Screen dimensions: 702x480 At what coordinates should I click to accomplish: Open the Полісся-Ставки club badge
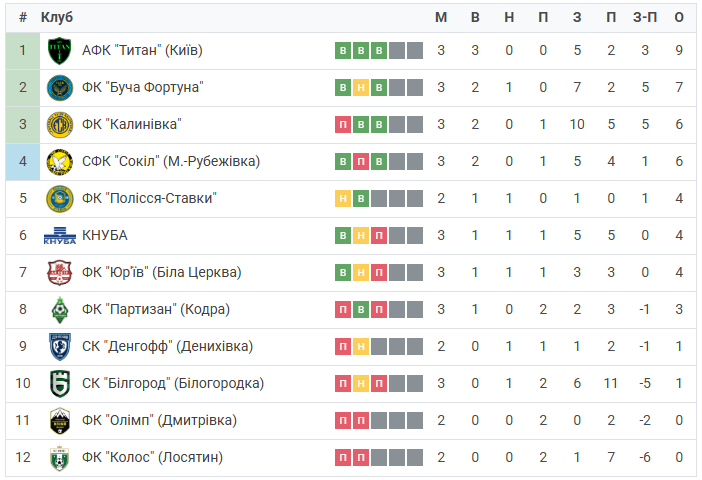point(60,199)
